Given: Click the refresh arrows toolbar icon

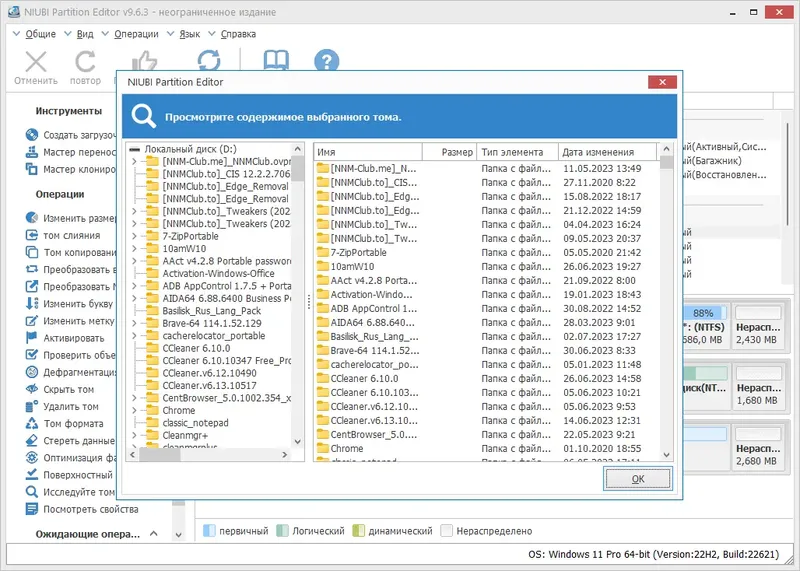Looking at the screenshot, I should pos(209,60).
